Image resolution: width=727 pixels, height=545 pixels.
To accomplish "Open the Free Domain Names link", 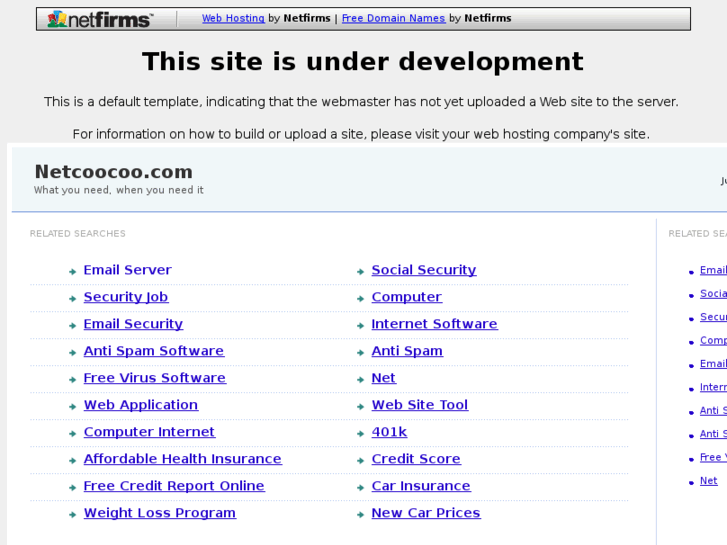I will [x=393, y=18].
